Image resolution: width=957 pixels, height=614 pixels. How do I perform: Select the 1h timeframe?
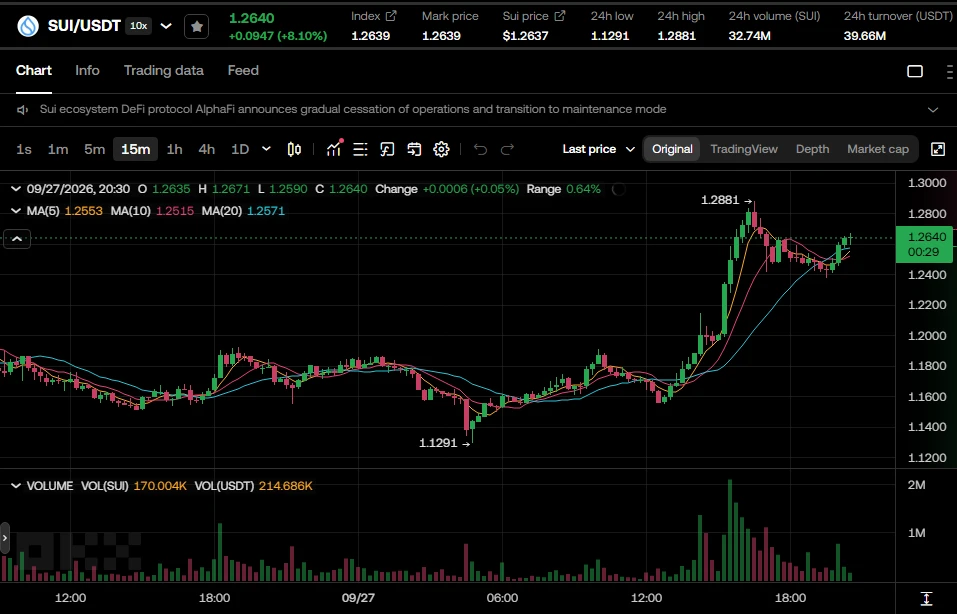175,149
